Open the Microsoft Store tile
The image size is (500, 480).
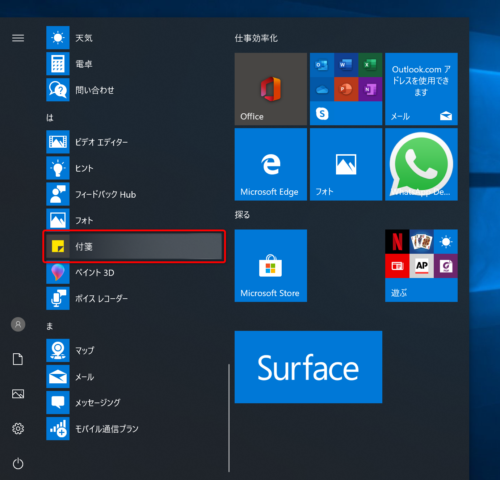point(271,266)
